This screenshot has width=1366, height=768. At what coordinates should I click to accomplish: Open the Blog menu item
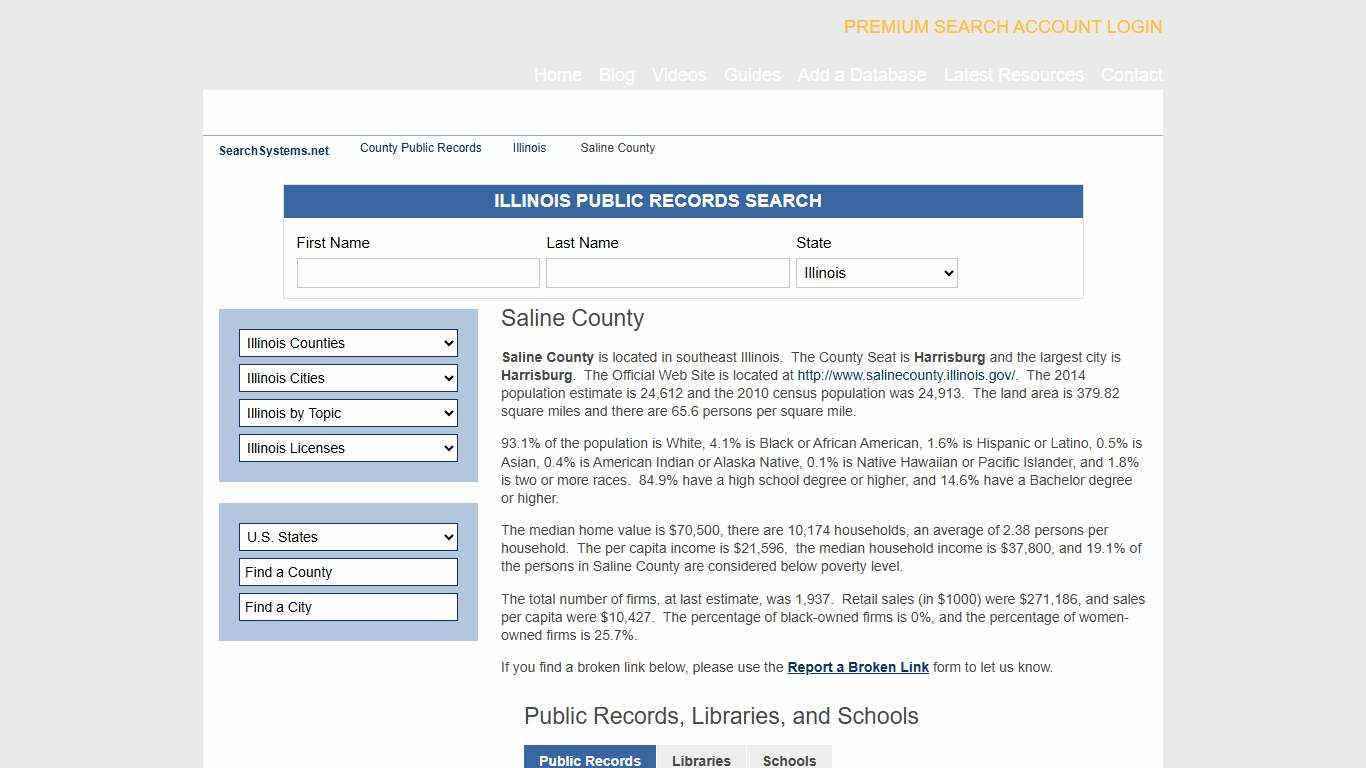616,75
